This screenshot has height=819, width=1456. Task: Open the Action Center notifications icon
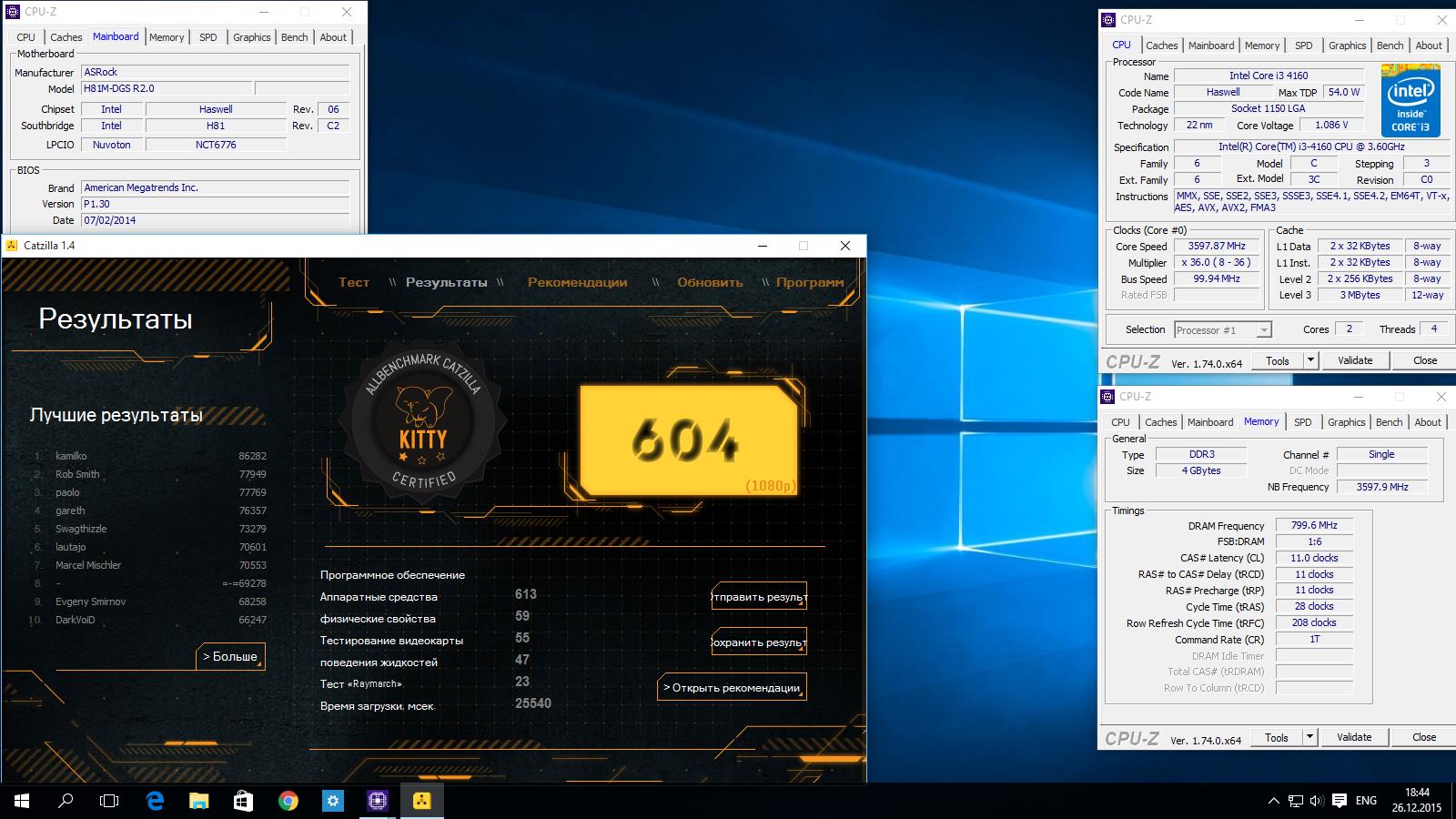click(x=1340, y=801)
